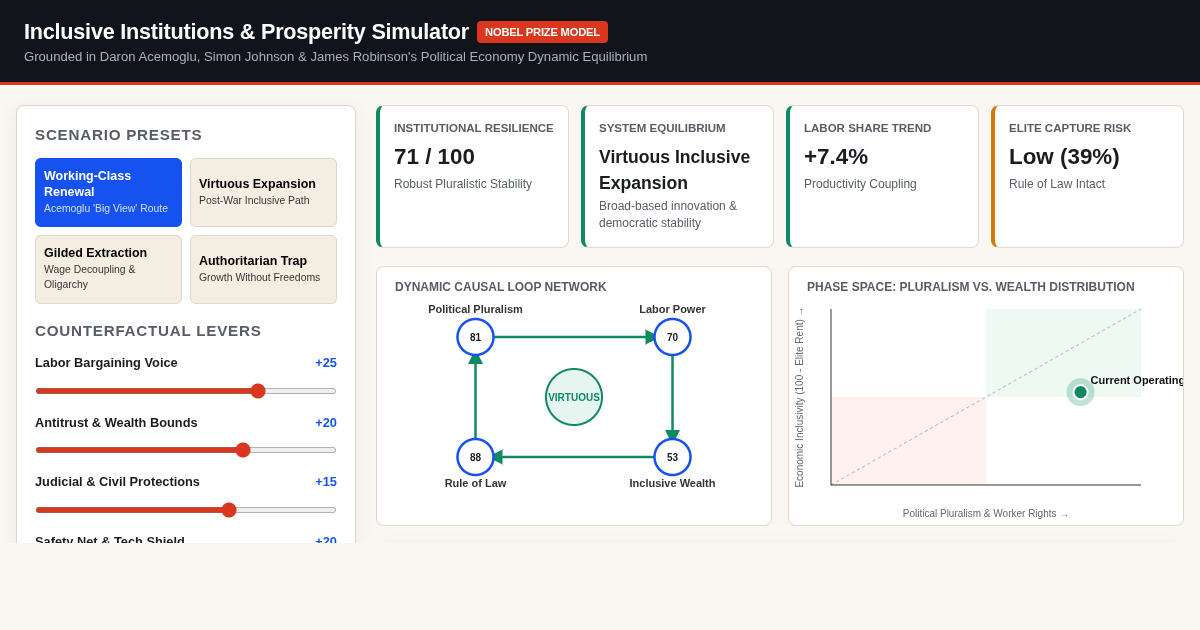Select the Working-Class Renewal preset
Viewport: 1200px width, 630px height.
pos(108,192)
